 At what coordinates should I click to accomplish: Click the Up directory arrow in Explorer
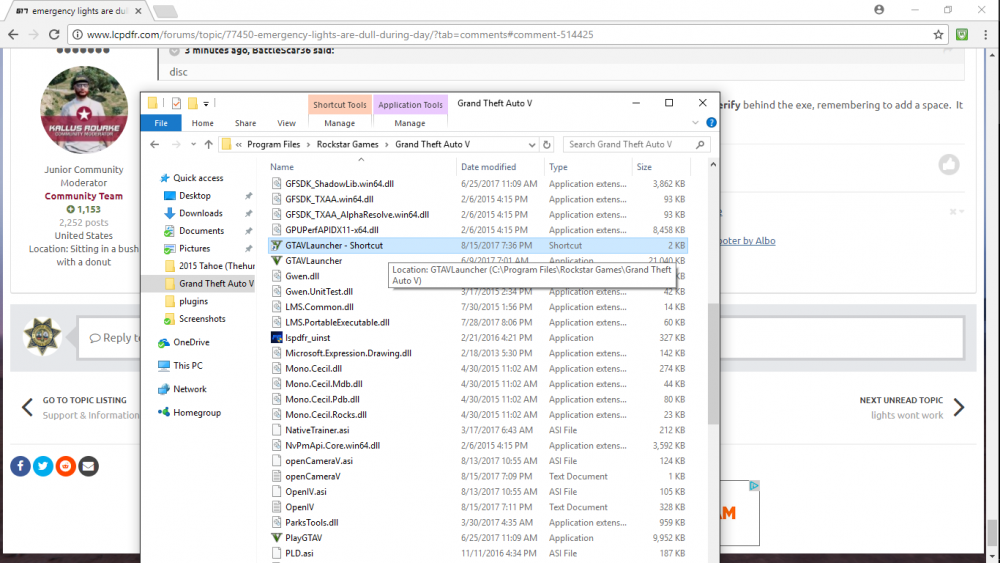[x=208, y=144]
